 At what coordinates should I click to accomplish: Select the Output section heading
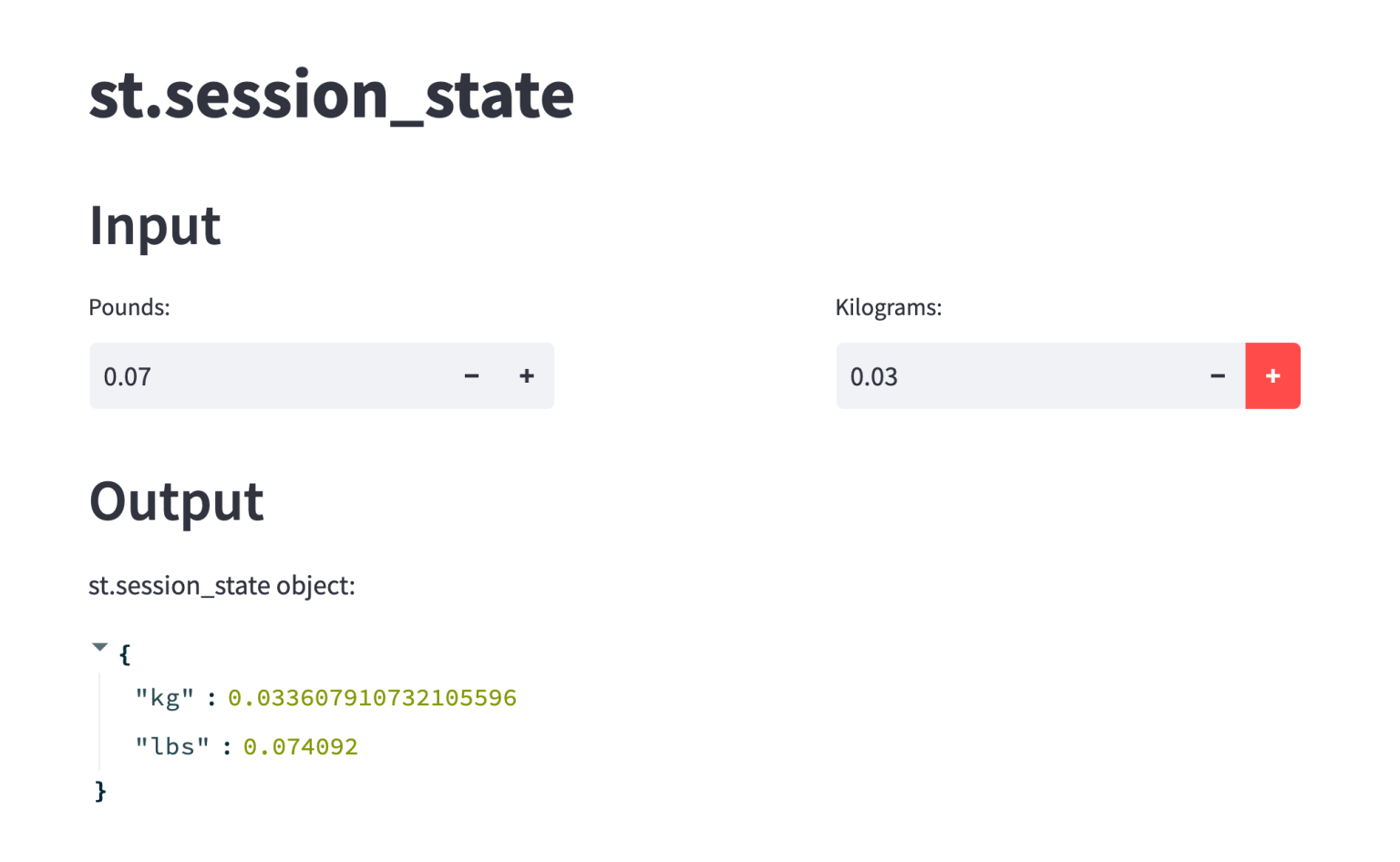click(x=177, y=502)
